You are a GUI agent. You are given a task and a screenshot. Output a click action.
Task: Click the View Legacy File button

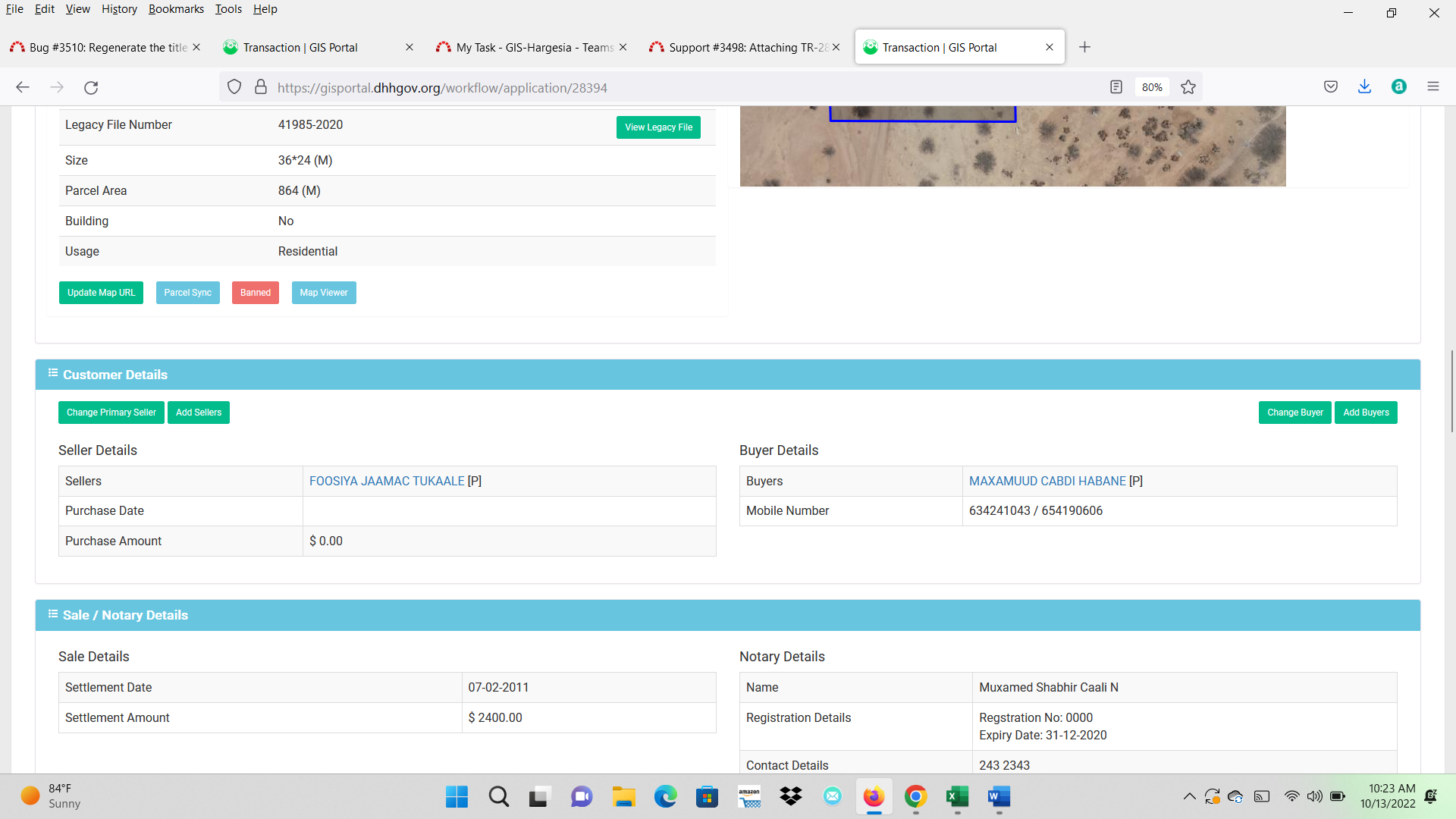(658, 127)
